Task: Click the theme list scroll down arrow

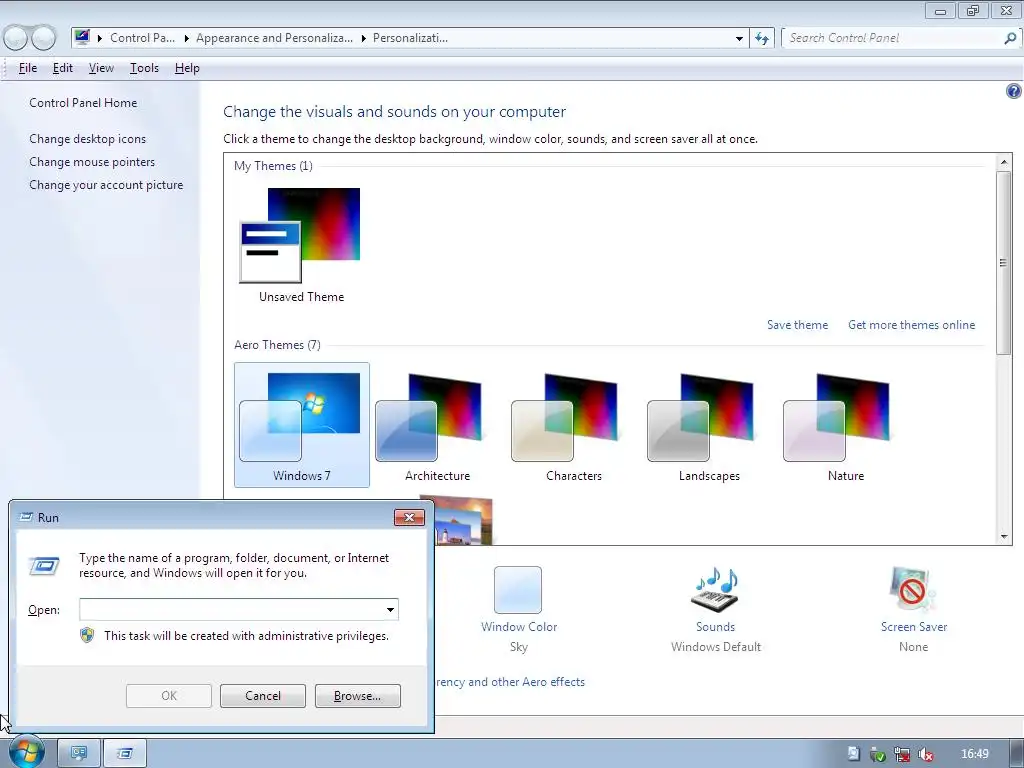Action: (1004, 537)
